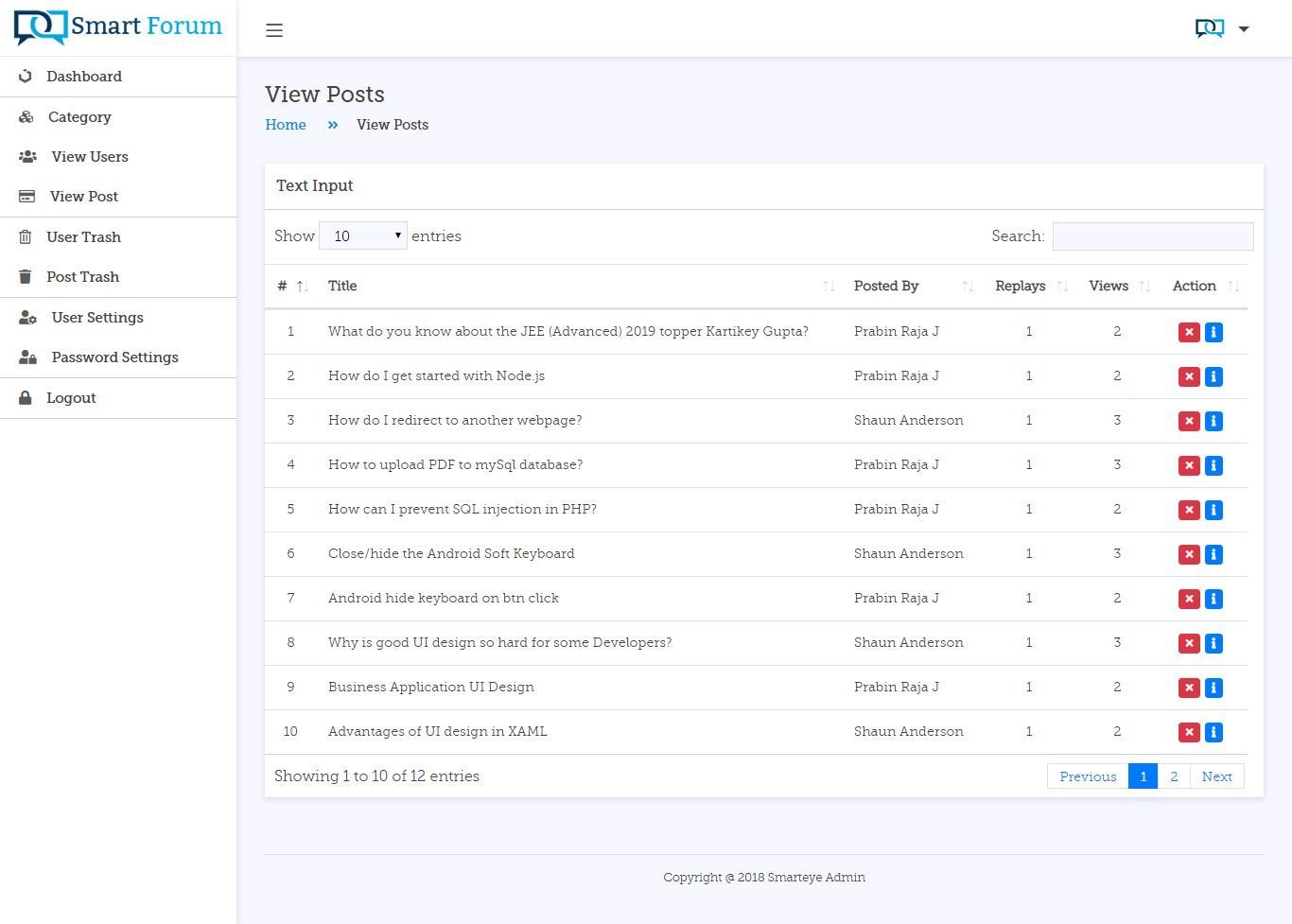Go to page 2 of posts
The width and height of the screenshot is (1292, 924).
(1174, 776)
